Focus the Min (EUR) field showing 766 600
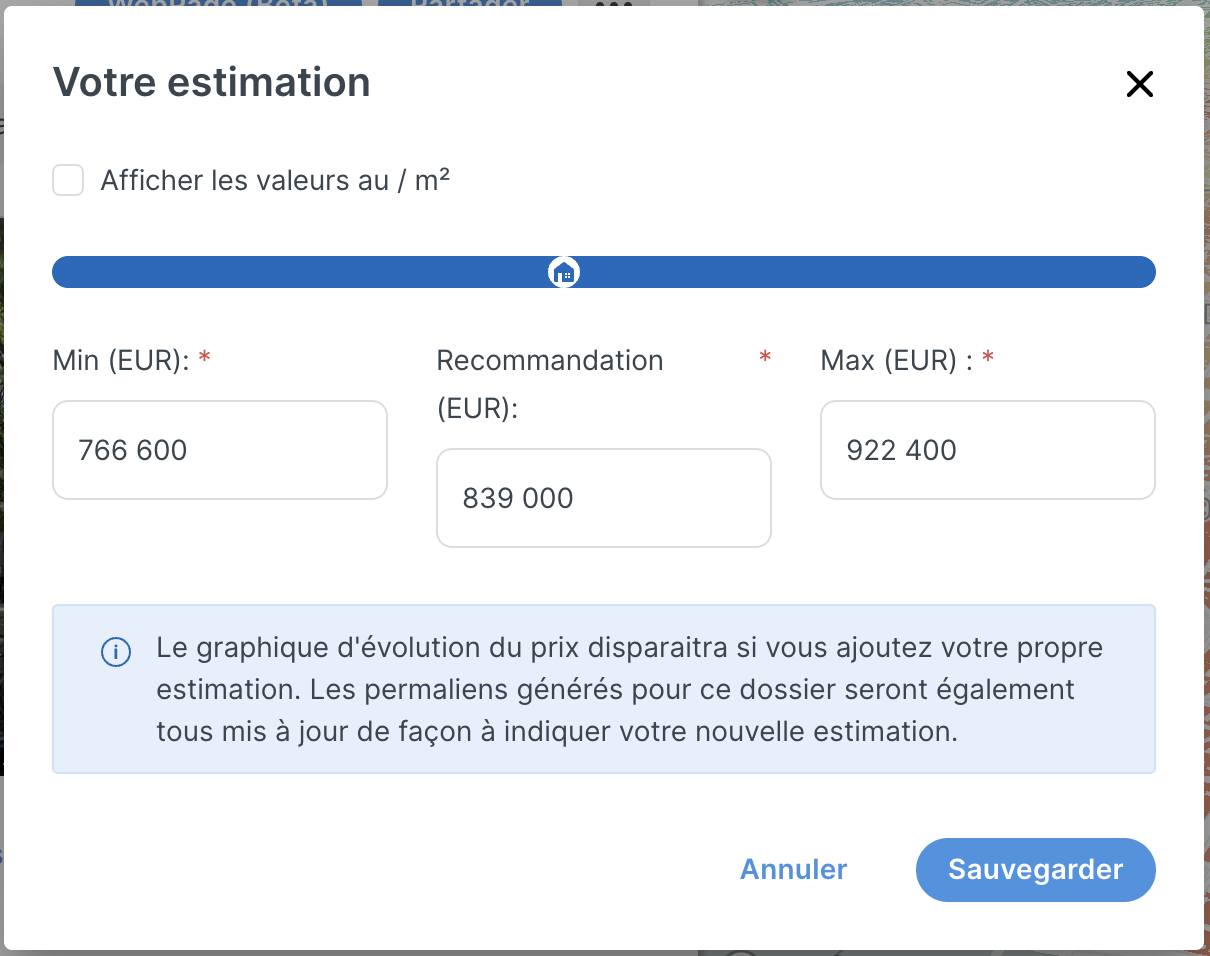The width and height of the screenshot is (1210, 956). coord(220,450)
